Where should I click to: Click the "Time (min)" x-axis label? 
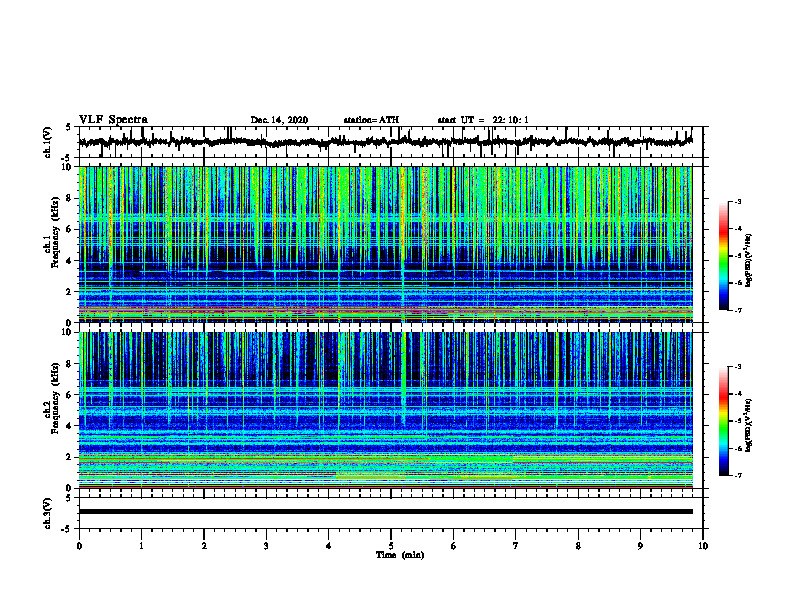click(x=400, y=555)
